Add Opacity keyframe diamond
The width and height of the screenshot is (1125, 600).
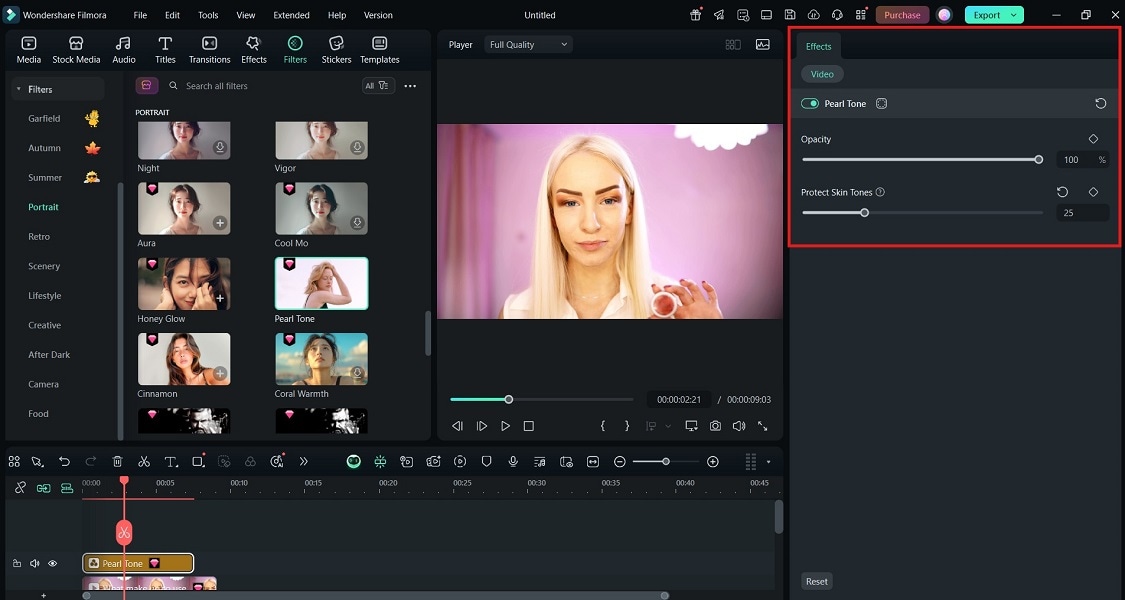pyautogui.click(x=1093, y=139)
